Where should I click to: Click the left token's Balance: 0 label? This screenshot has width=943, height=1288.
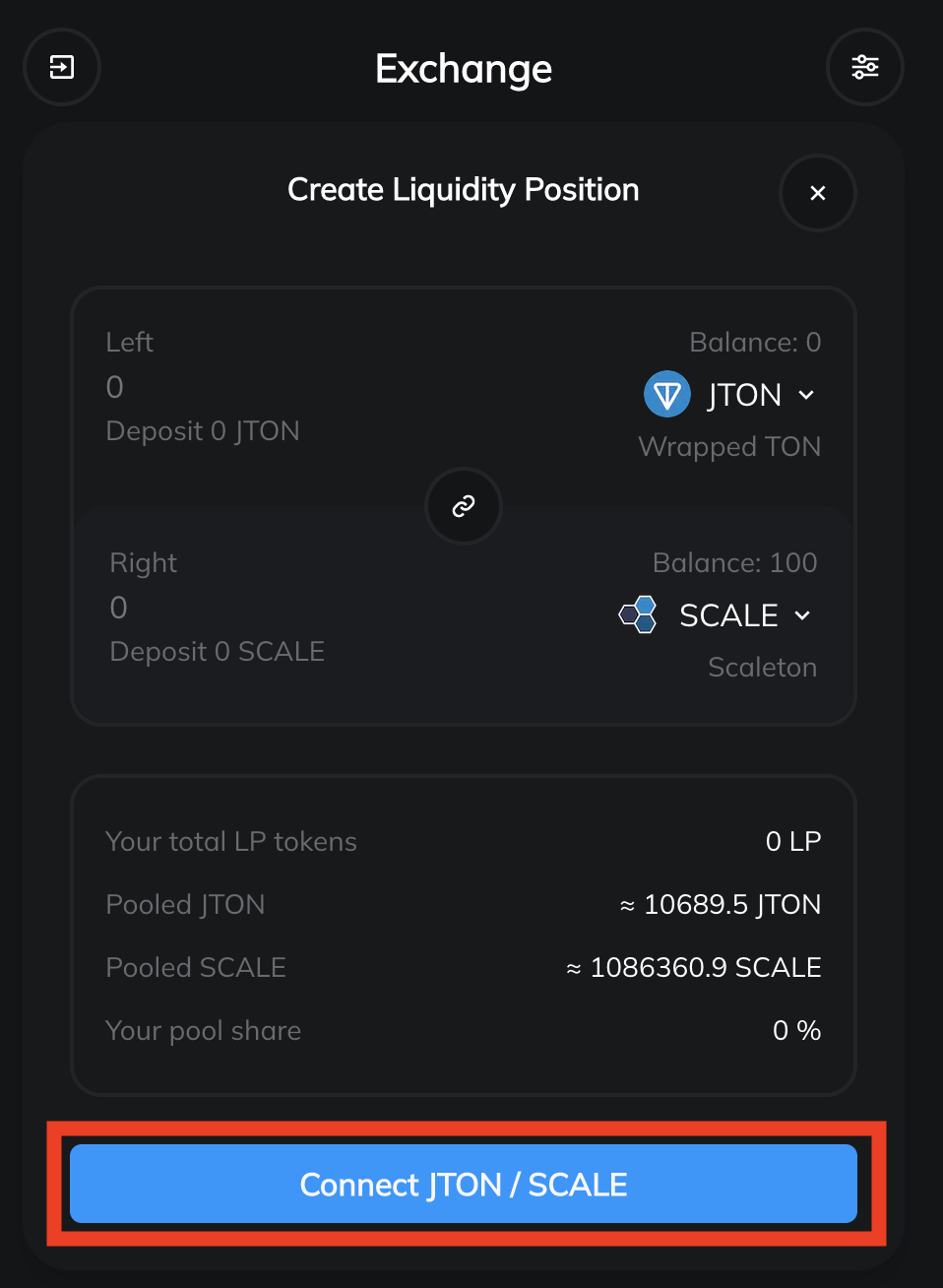(x=755, y=342)
